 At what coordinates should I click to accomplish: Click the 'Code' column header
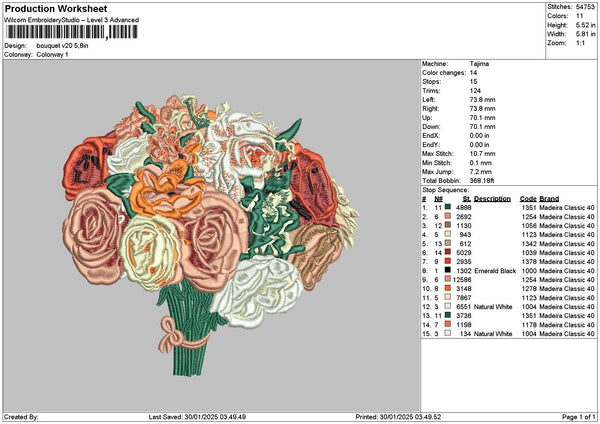coord(528,199)
